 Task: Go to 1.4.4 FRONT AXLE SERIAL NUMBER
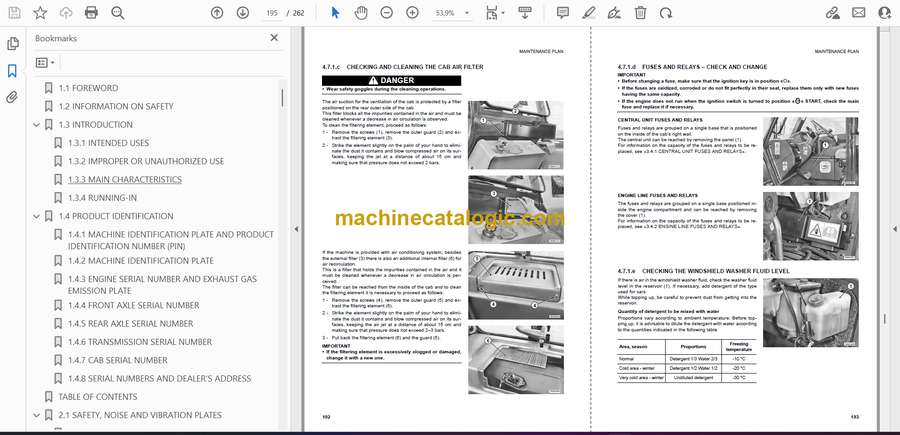[134, 305]
